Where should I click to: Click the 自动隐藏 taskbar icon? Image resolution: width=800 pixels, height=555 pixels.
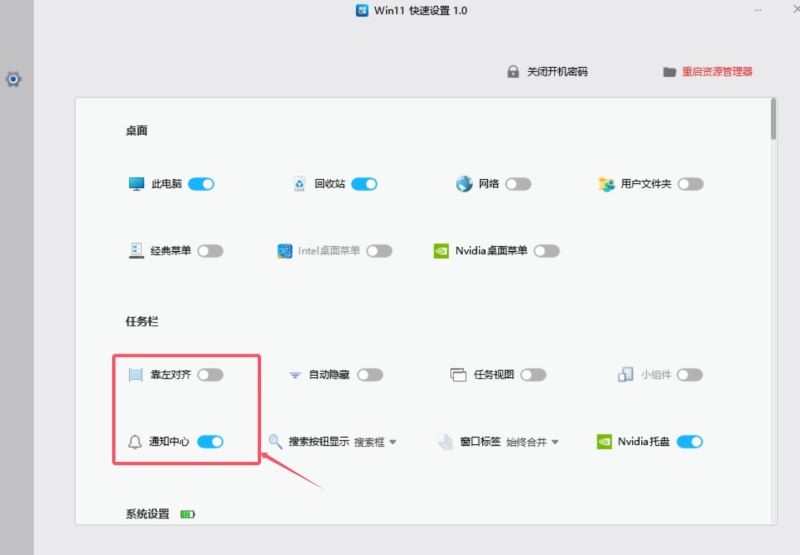pos(295,375)
